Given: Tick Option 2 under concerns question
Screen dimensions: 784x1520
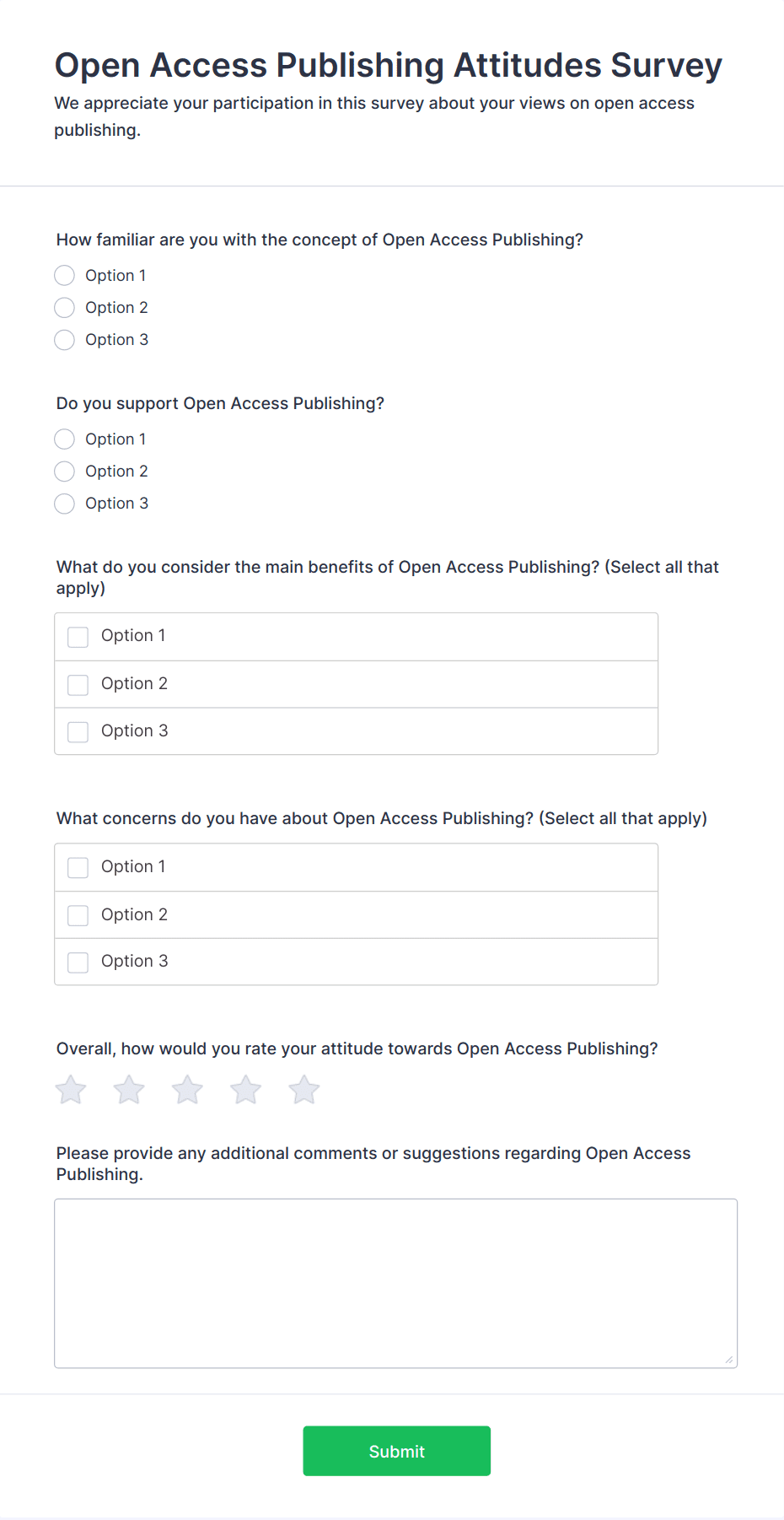Looking at the screenshot, I should pyautogui.click(x=78, y=915).
